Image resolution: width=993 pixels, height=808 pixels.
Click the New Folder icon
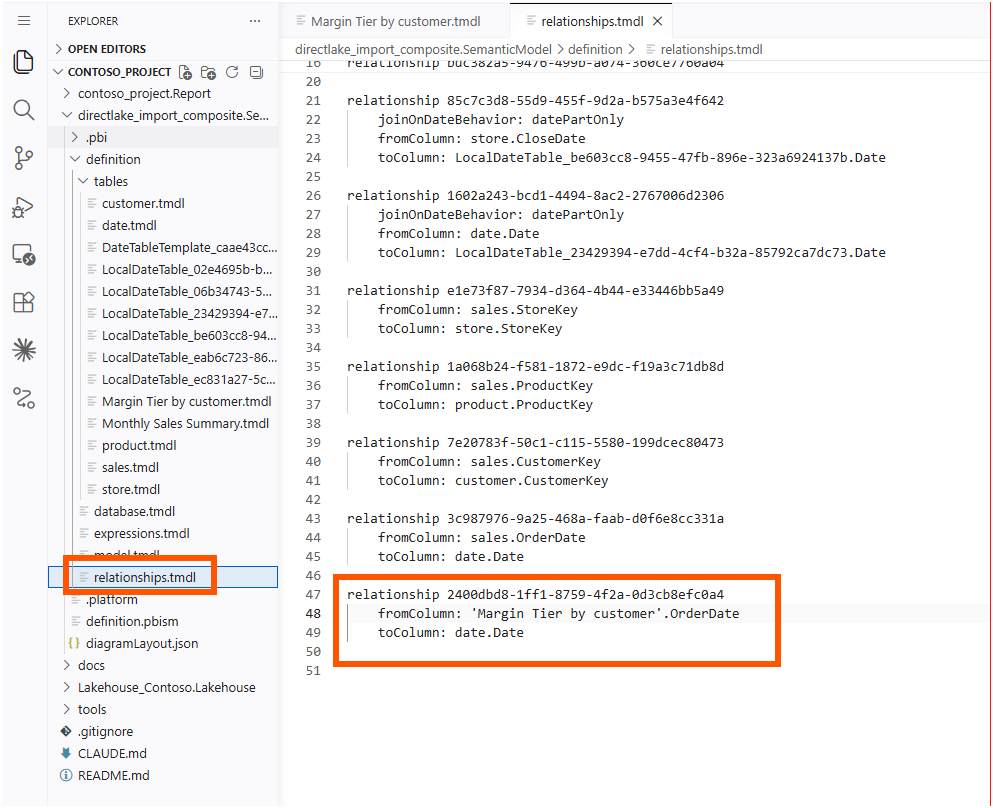click(x=208, y=72)
